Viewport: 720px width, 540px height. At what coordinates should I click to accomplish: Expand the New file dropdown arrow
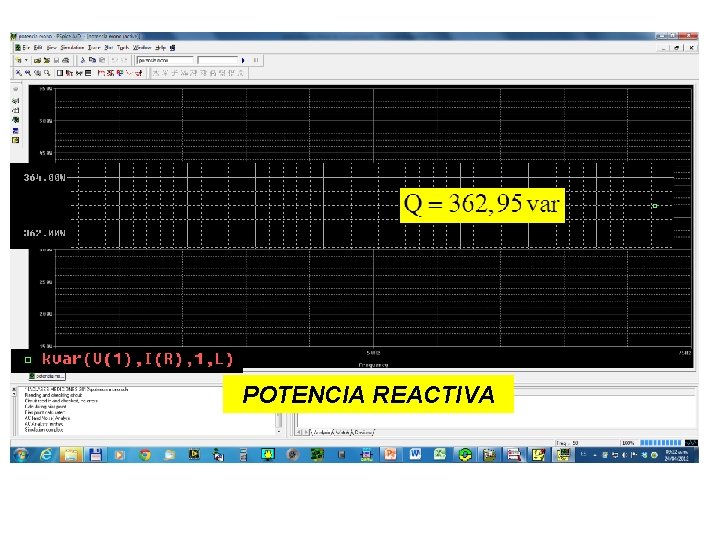pos(26,60)
